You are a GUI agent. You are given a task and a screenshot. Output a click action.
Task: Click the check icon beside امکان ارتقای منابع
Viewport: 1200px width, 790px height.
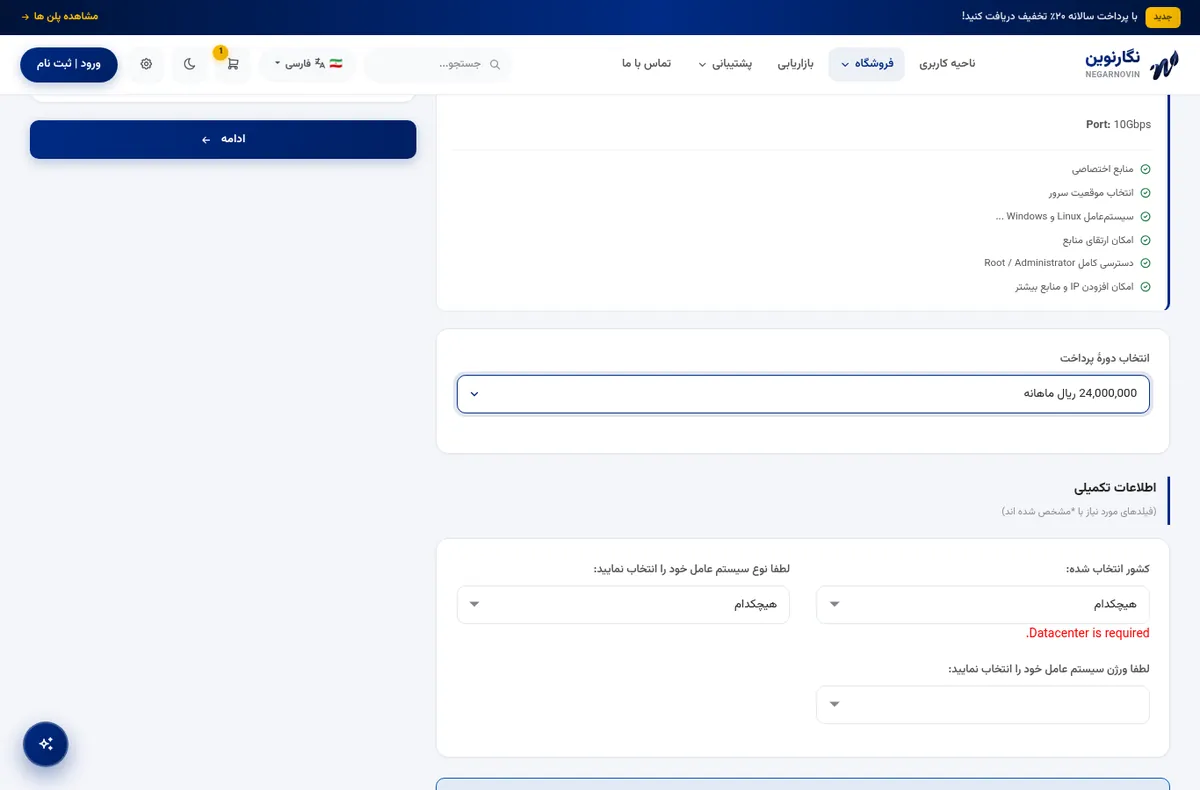[1145, 240]
